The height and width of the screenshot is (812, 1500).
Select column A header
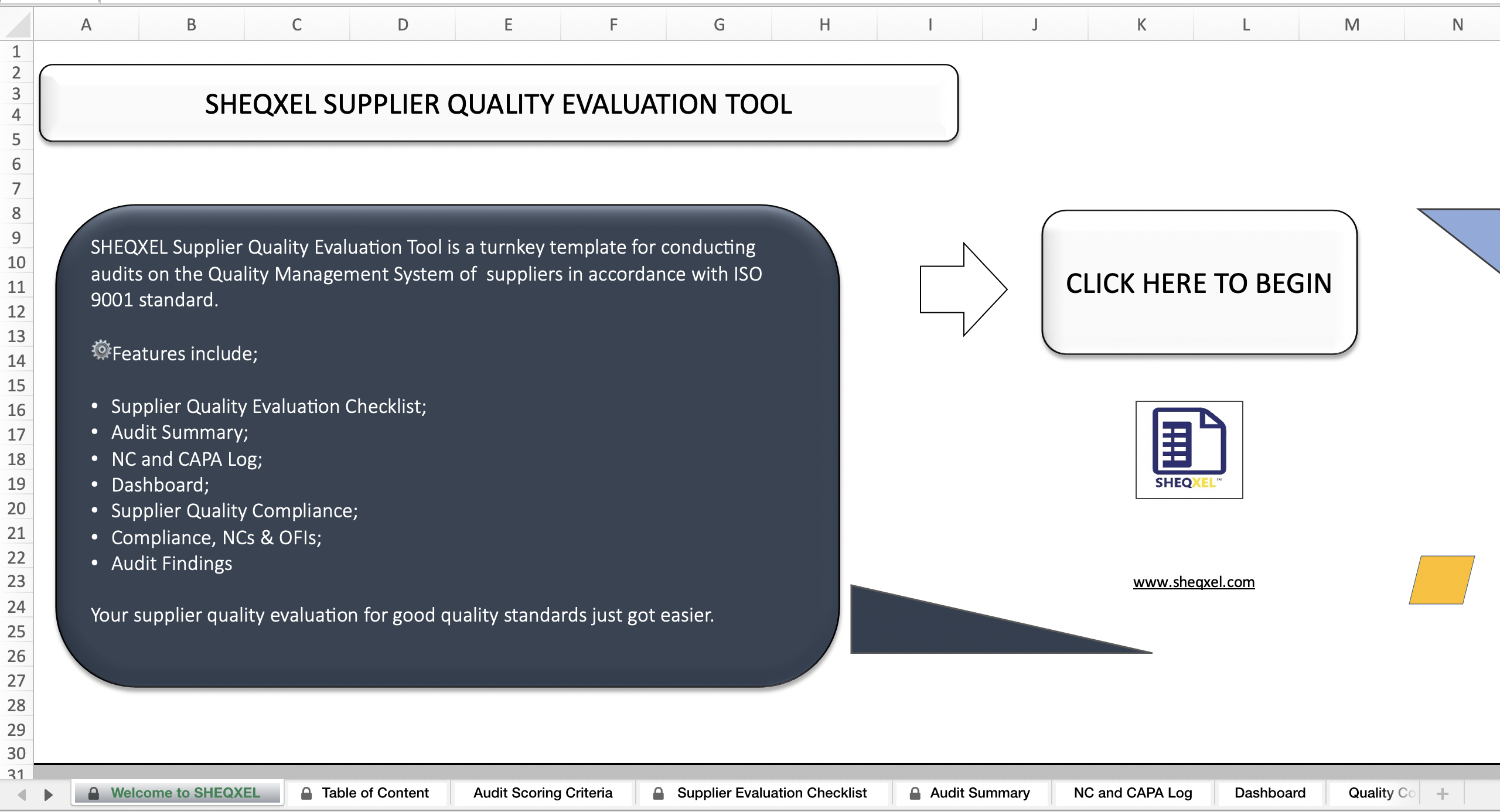click(86, 25)
